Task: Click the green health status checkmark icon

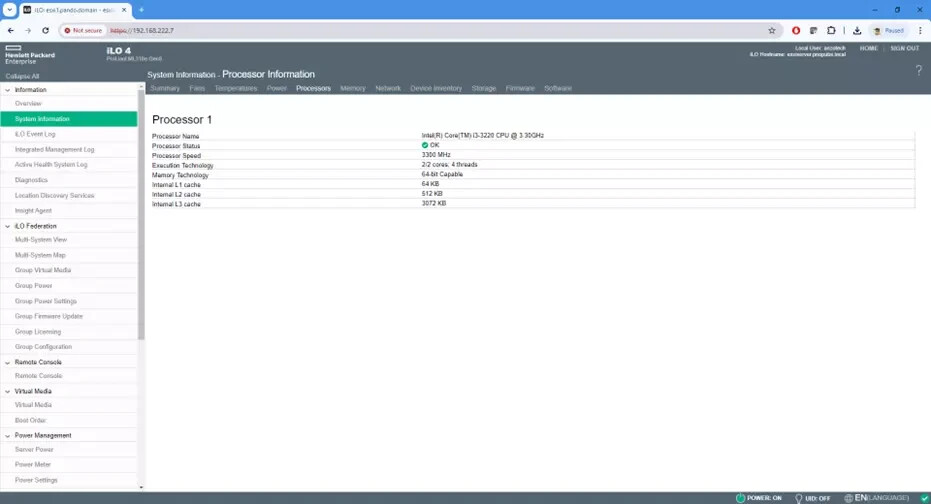Action: point(924,498)
